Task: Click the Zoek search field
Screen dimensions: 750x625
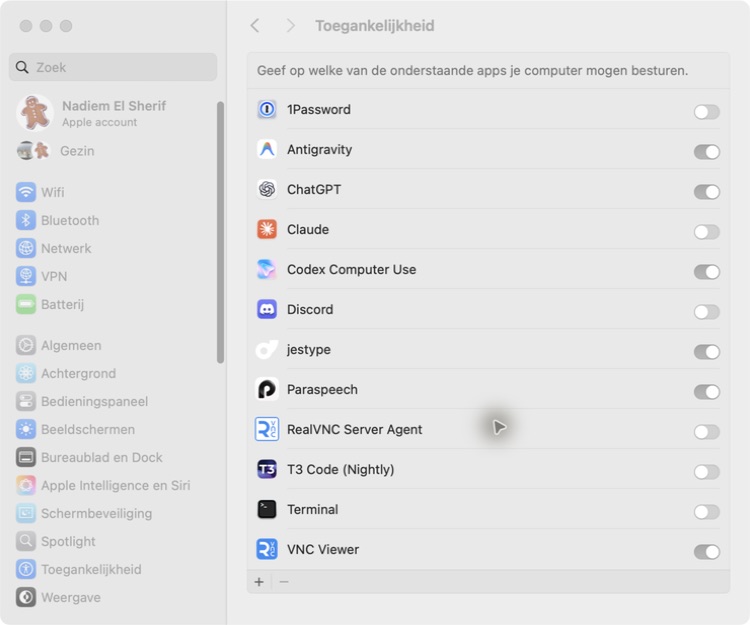Action: (113, 67)
